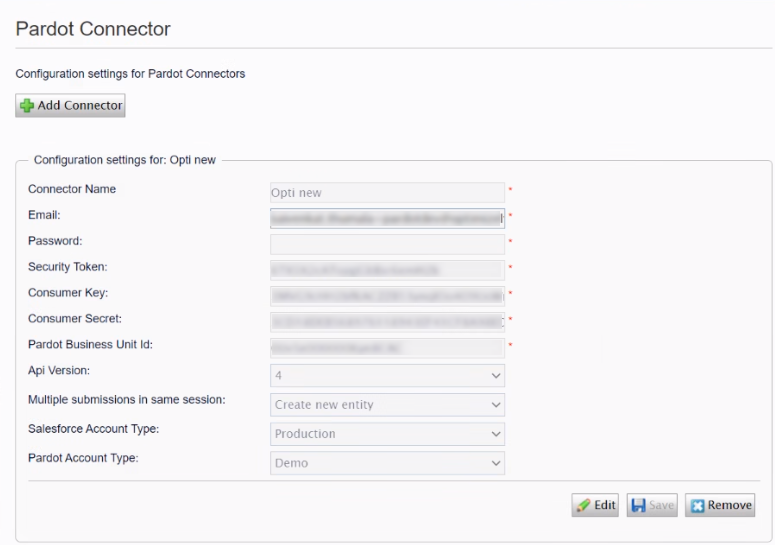Click the Remove button
This screenshot has height=545, width=775.
720,505
